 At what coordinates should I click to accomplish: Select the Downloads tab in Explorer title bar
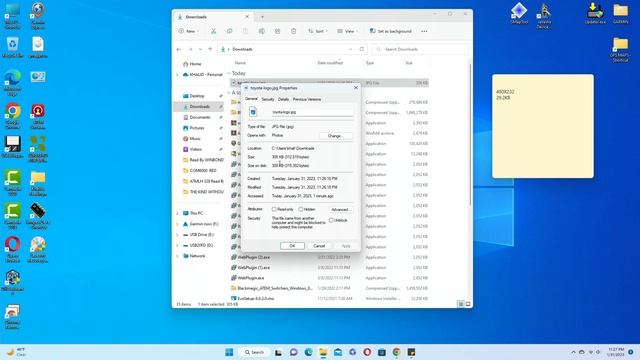click(x=212, y=17)
